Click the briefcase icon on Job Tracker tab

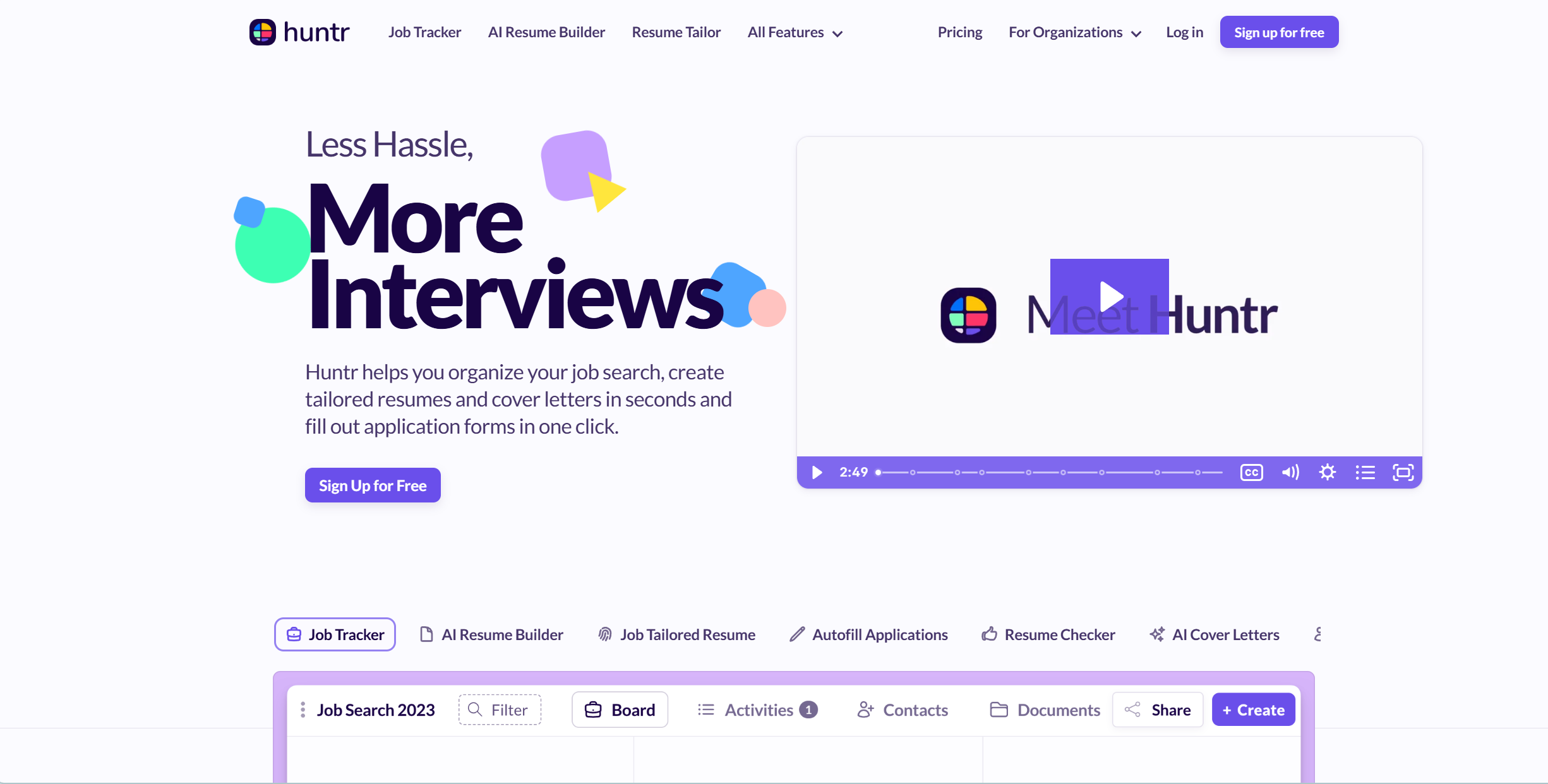(x=294, y=634)
